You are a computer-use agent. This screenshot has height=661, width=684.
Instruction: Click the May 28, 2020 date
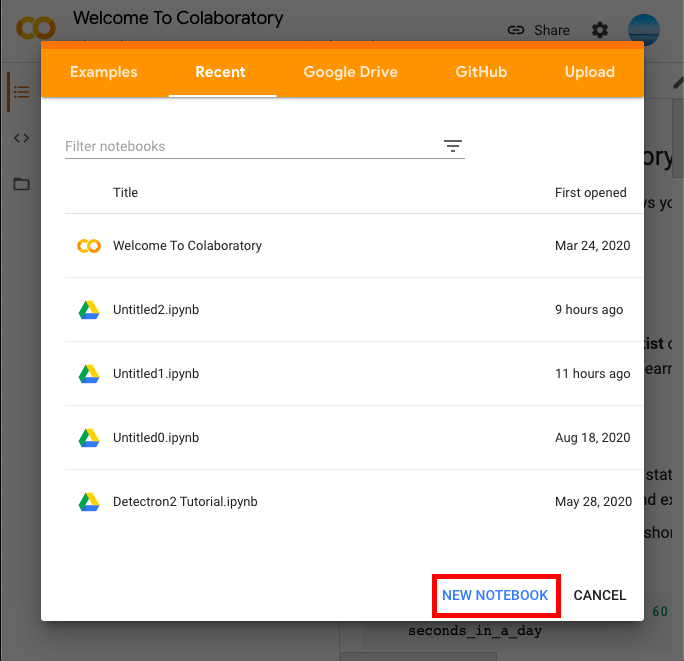[593, 502]
